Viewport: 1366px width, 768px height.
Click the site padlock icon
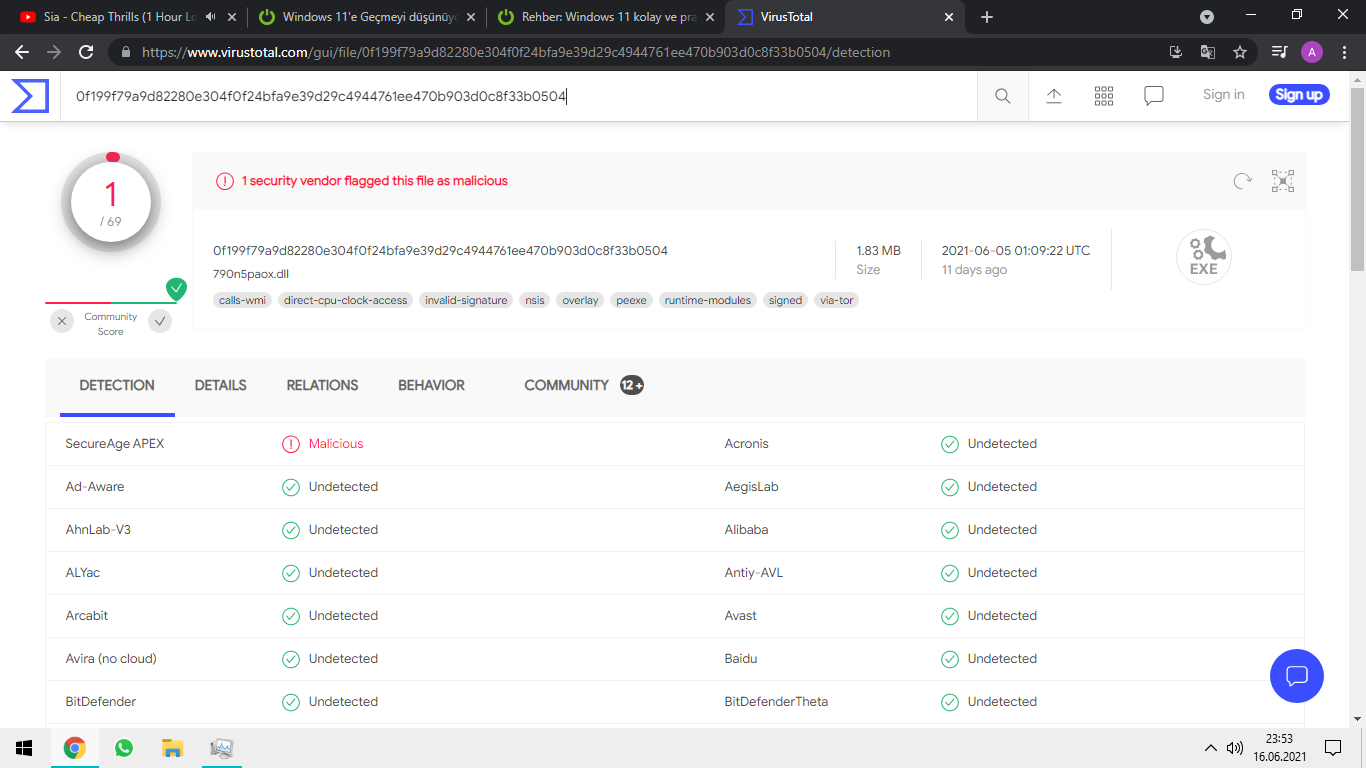click(x=126, y=52)
